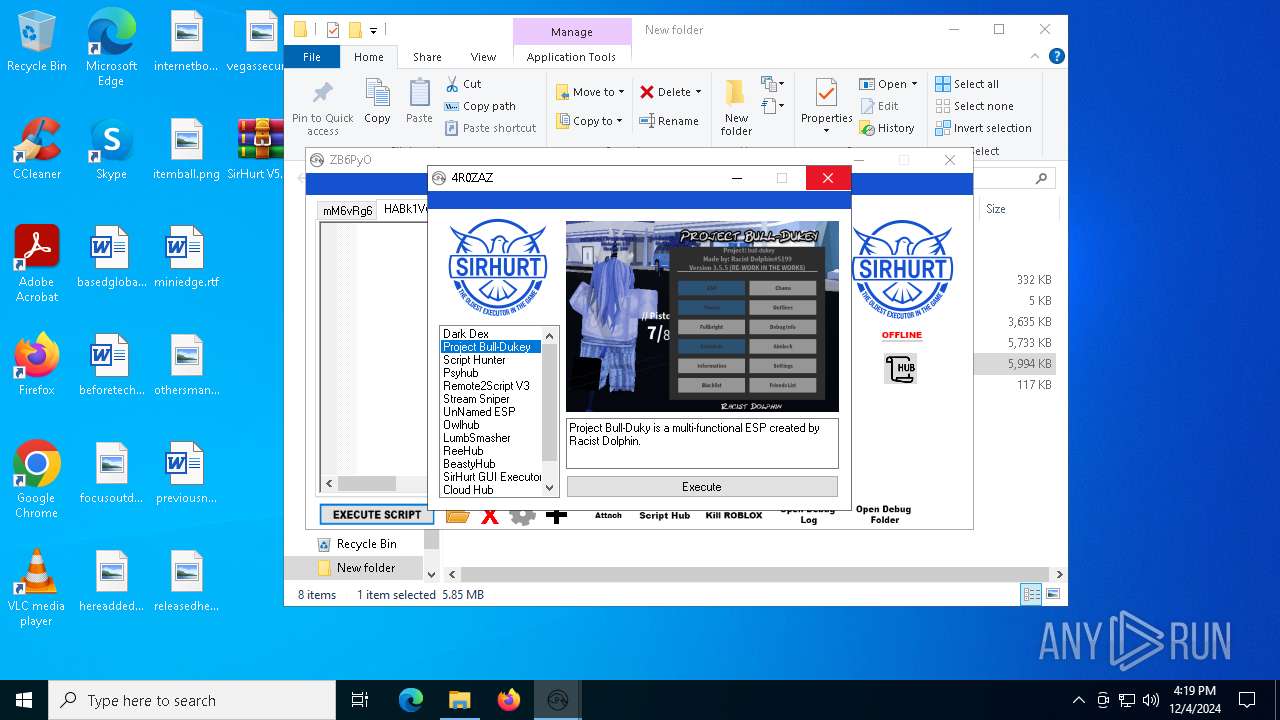Click the History ribbon command
Screen dimensions: 1280x720
click(x=887, y=128)
